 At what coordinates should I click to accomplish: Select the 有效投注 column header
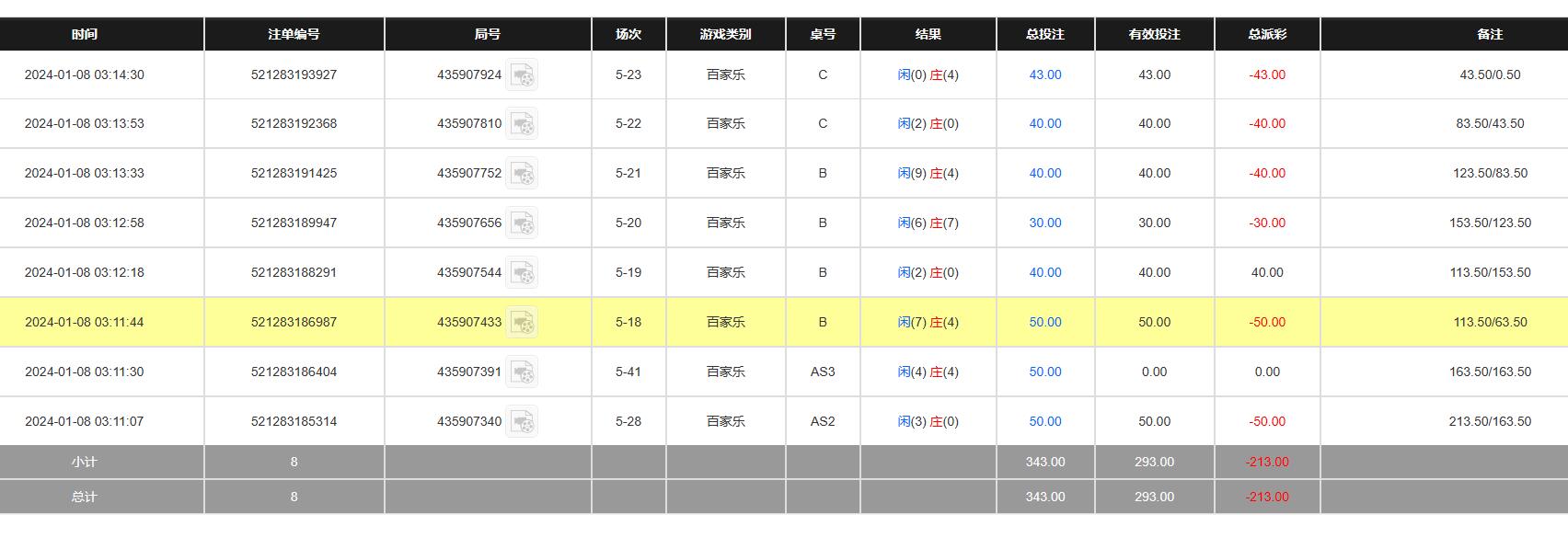[1154, 34]
